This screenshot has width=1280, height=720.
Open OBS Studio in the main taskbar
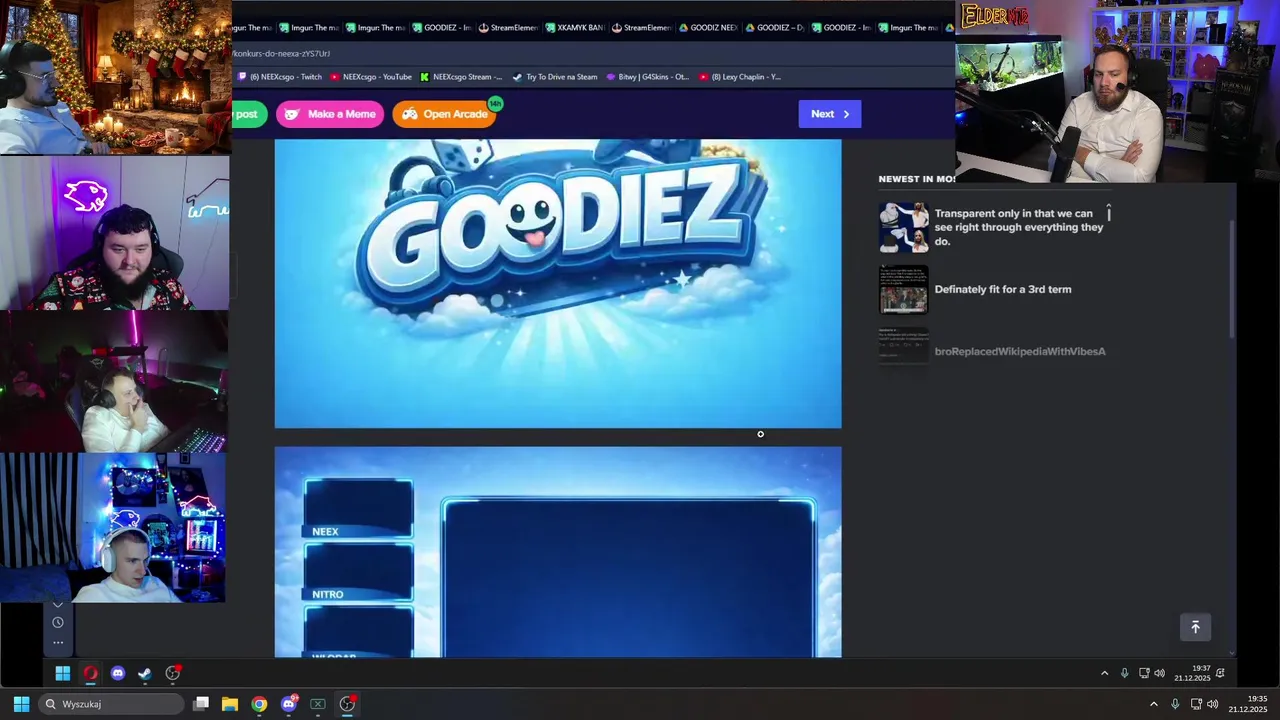(x=347, y=704)
